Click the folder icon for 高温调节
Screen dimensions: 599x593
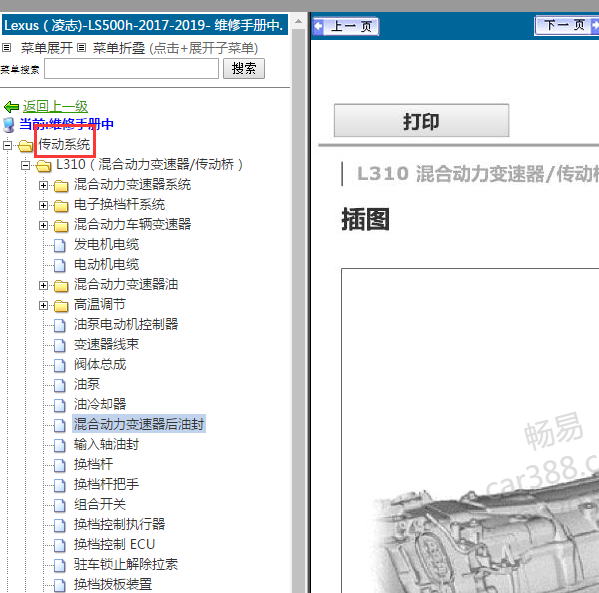61,305
